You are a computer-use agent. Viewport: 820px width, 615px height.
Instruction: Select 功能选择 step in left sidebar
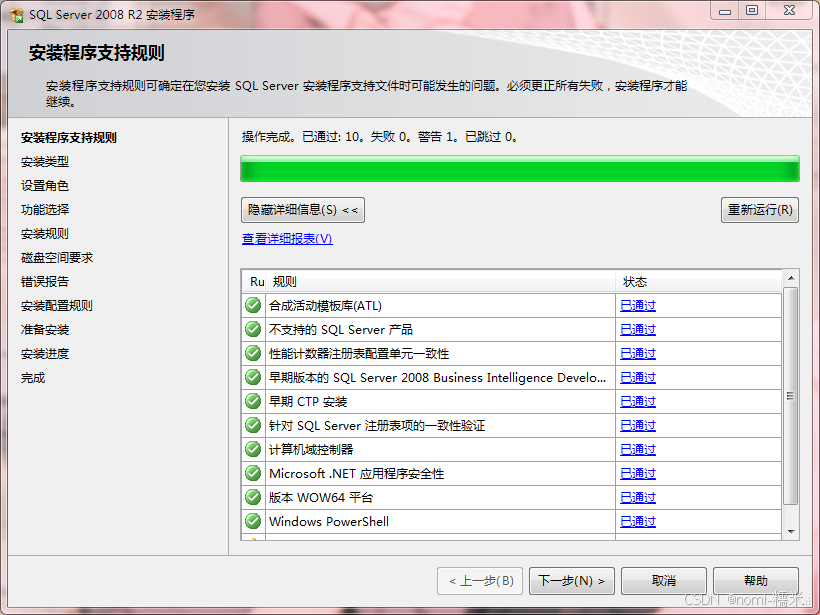click(x=45, y=210)
